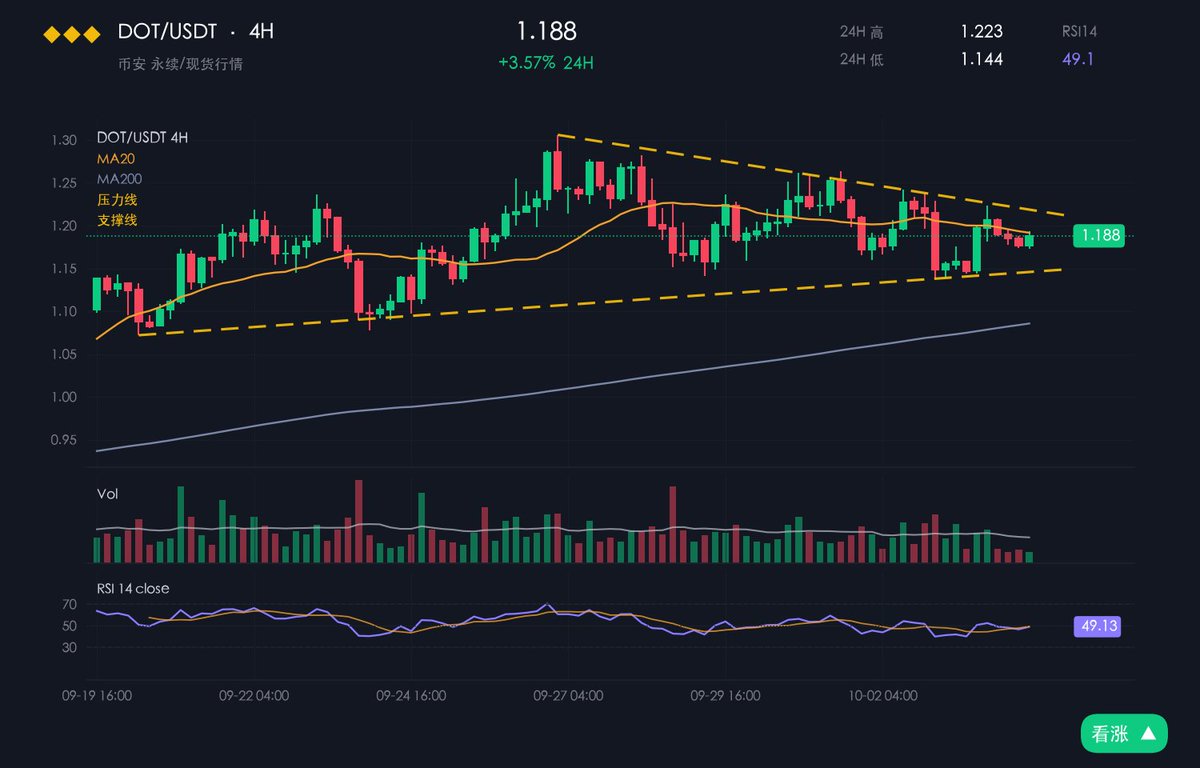This screenshot has height=768, width=1200.
Task: Click the Vol panel label
Action: coord(106,494)
